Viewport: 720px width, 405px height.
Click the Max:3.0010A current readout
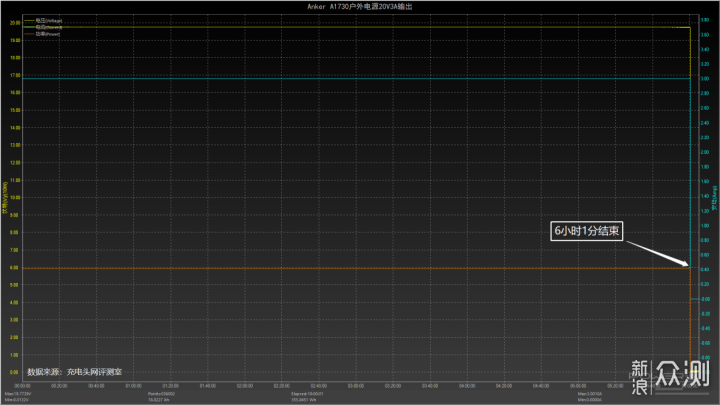coord(590,394)
